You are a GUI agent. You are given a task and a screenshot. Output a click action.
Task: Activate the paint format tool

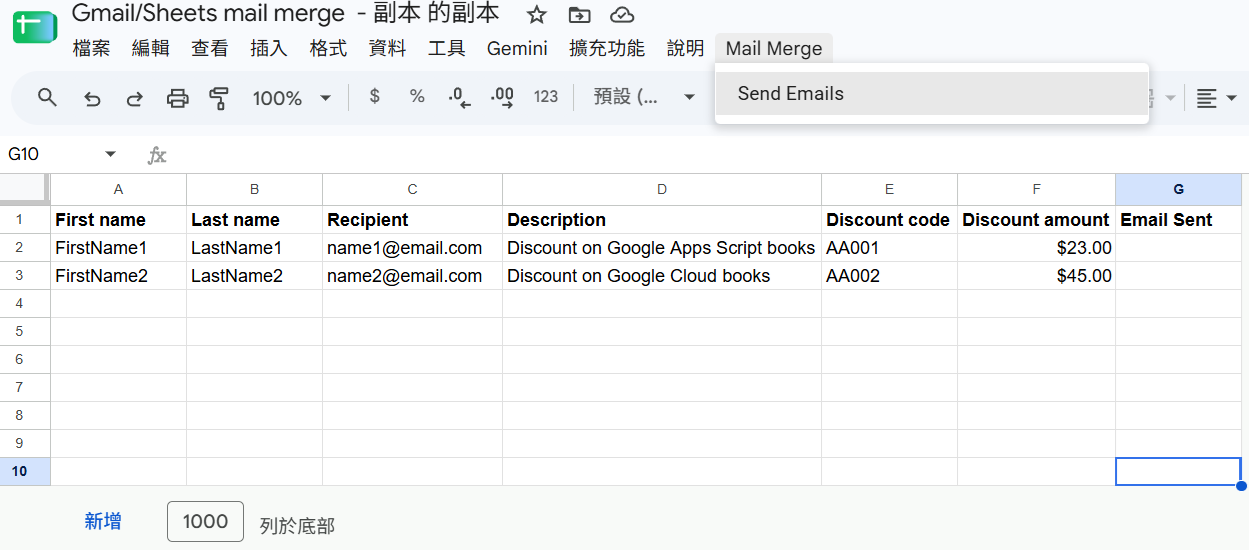pos(219,98)
